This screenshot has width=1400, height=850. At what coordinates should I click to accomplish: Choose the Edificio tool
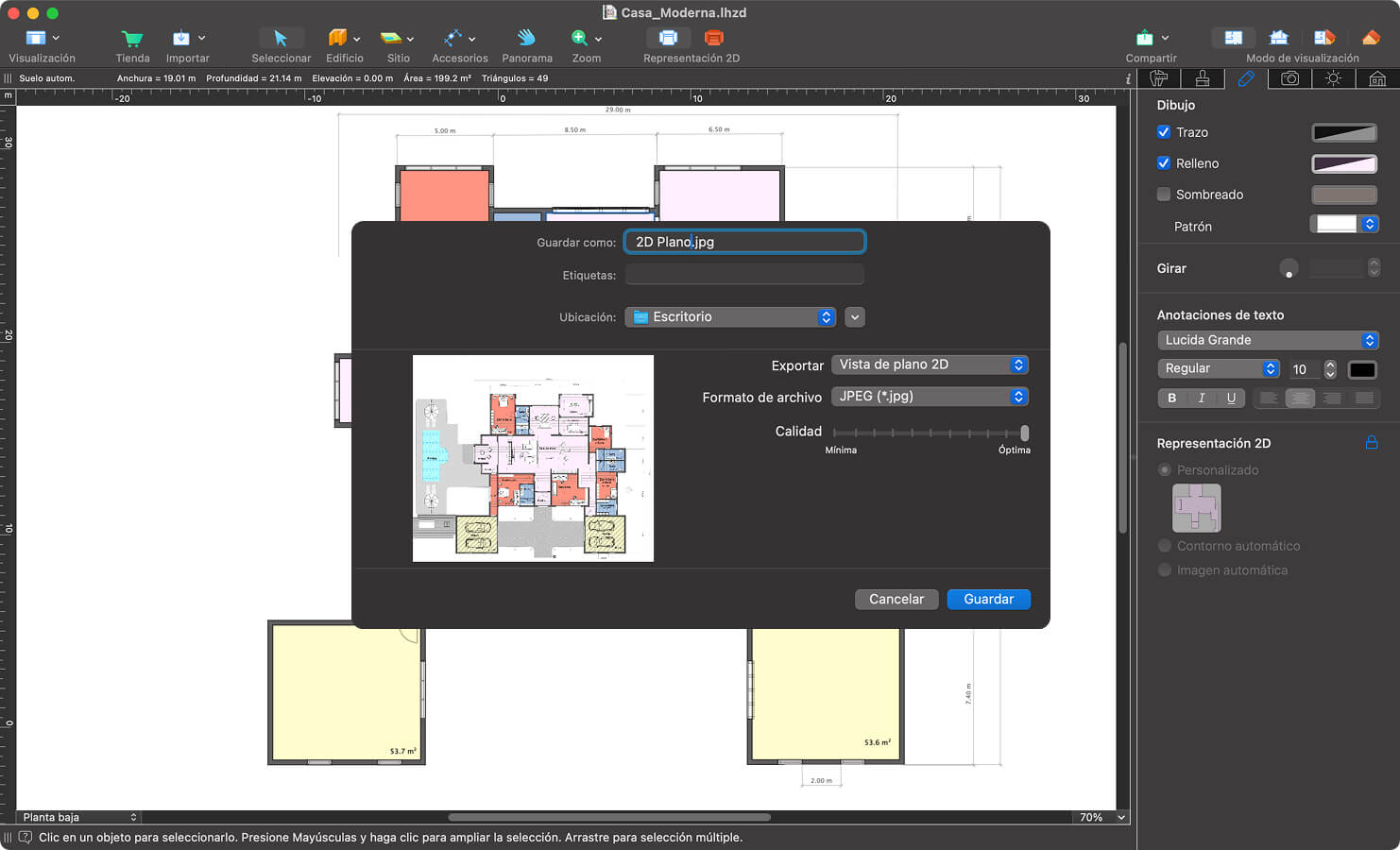click(337, 38)
